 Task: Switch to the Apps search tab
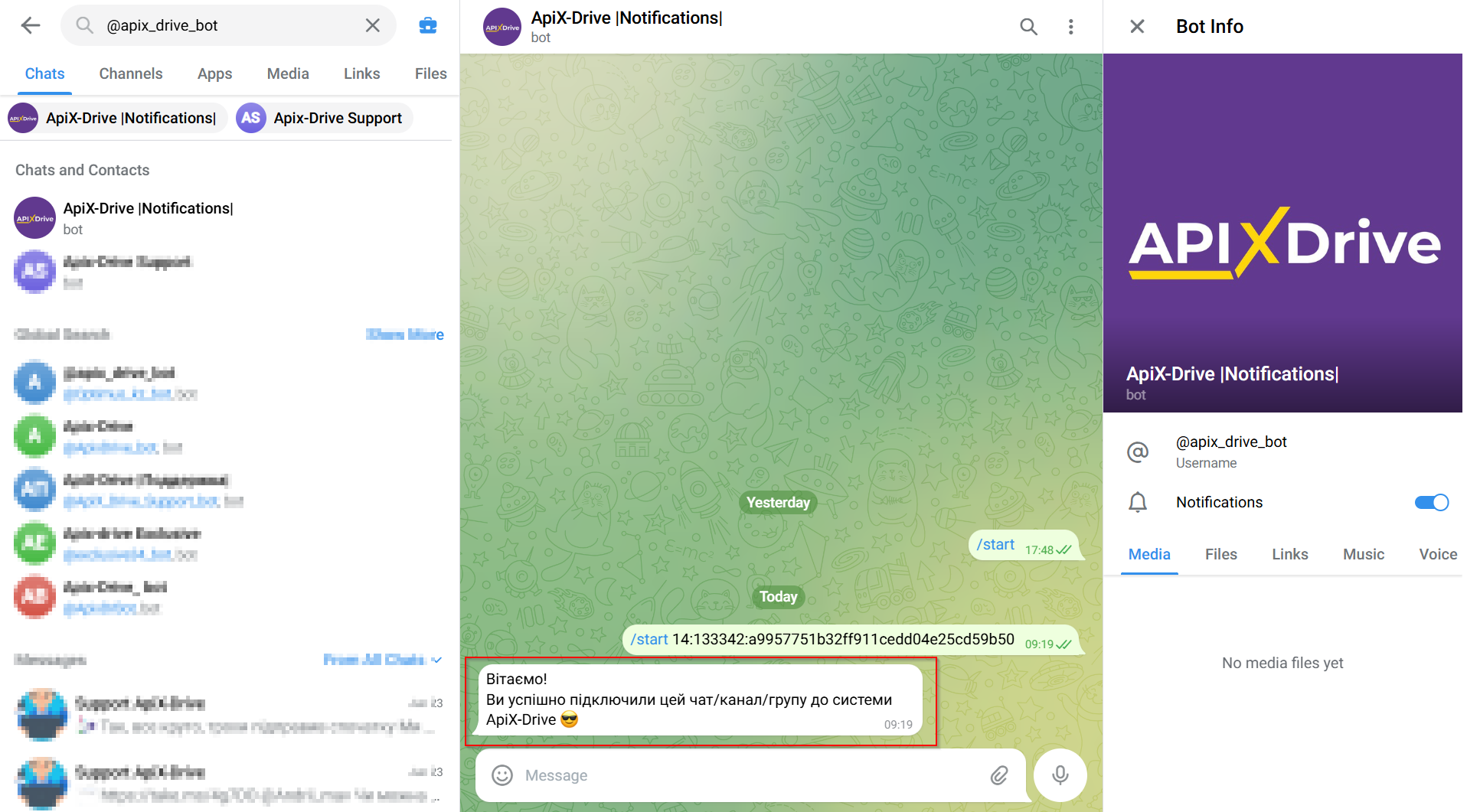click(214, 73)
